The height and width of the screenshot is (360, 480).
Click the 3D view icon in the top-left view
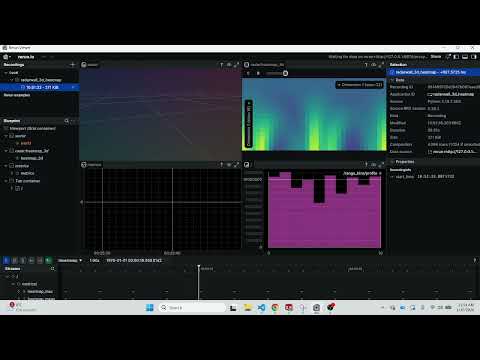coord(84,65)
